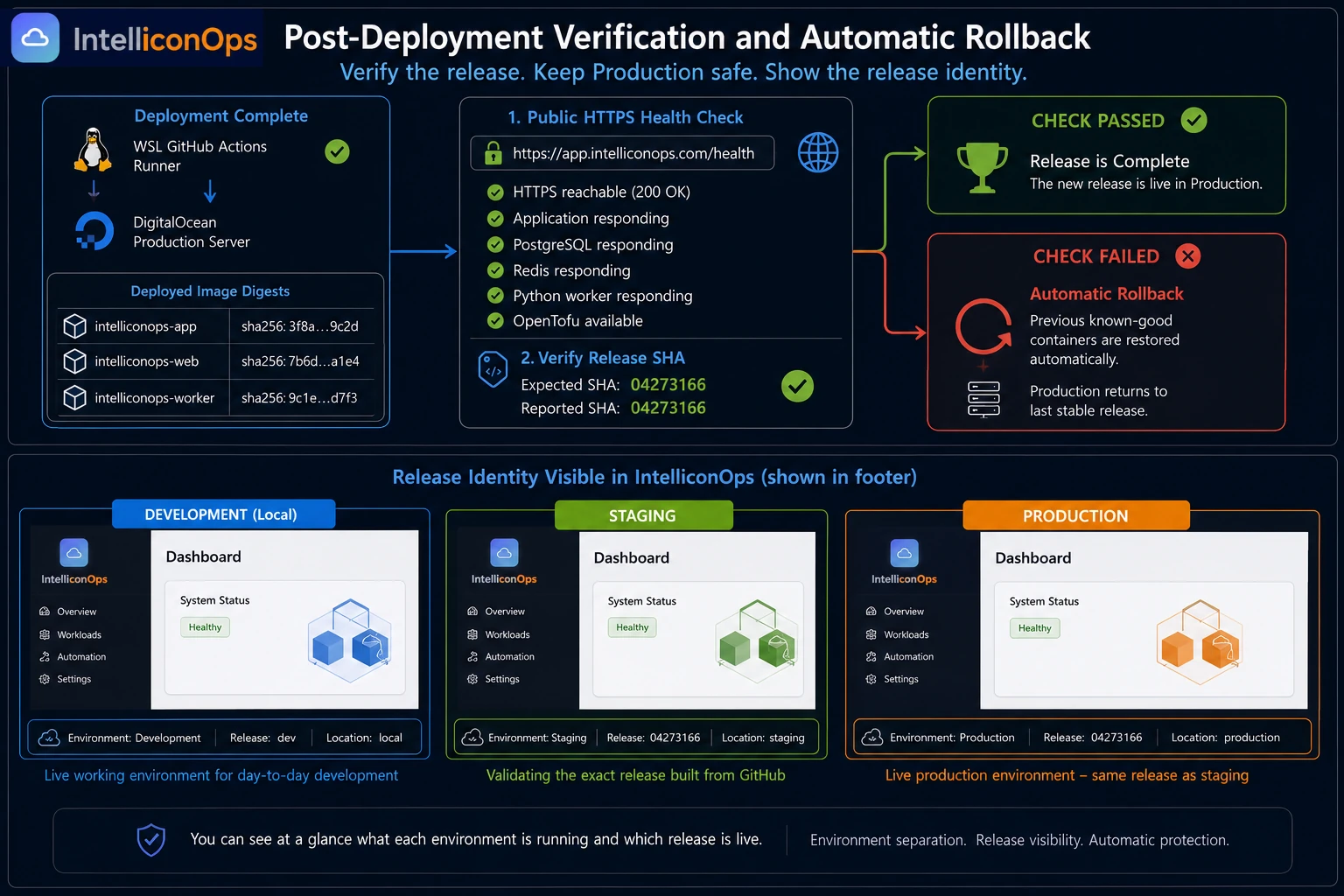
Task: Open Workloads in the Staging sidebar
Action: (x=499, y=634)
